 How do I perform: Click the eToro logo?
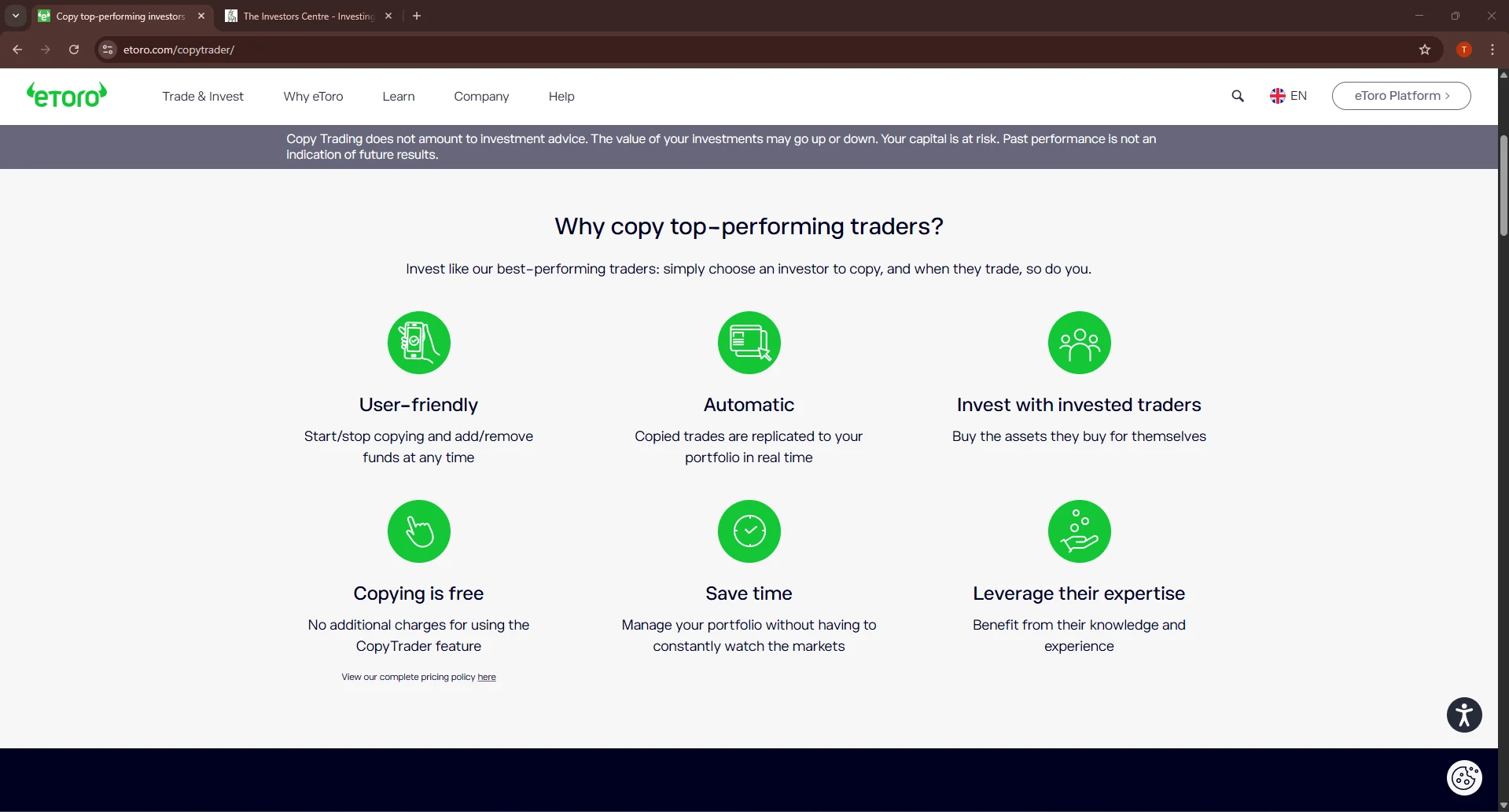67,95
